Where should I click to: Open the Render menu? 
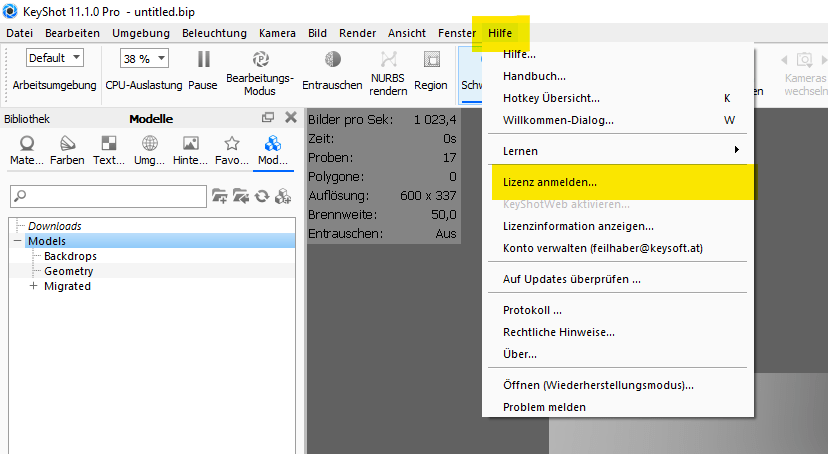pyautogui.click(x=357, y=33)
